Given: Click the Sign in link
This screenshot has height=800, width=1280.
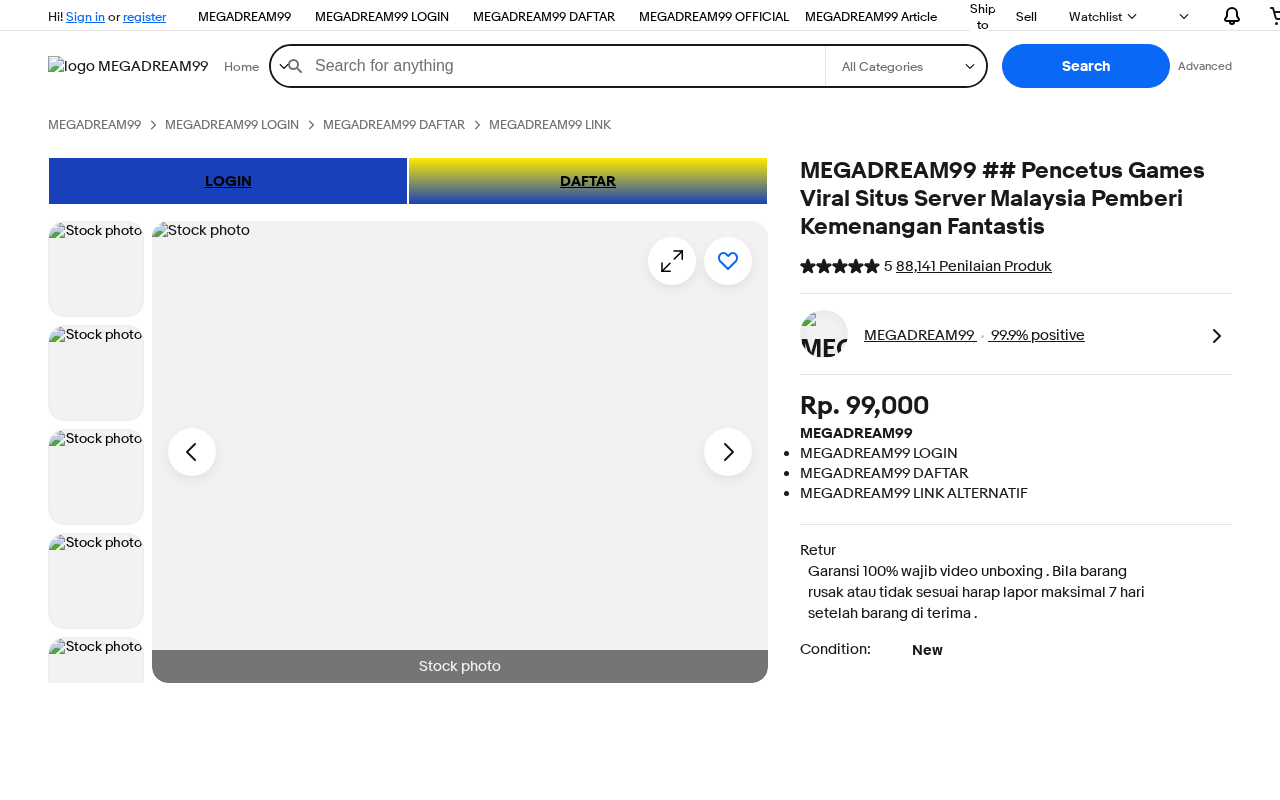Looking at the screenshot, I should coord(85,16).
